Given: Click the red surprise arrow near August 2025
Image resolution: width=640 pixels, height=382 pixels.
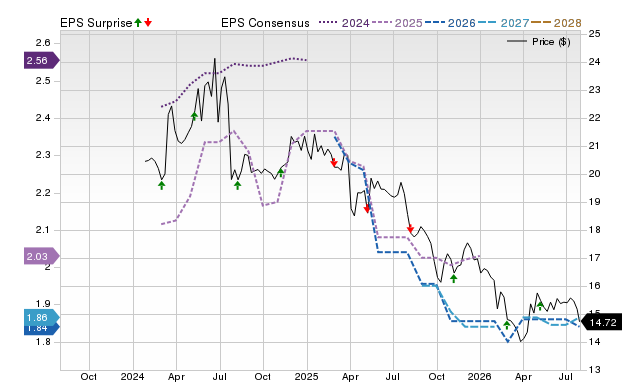Looking at the screenshot, I should (410, 229).
